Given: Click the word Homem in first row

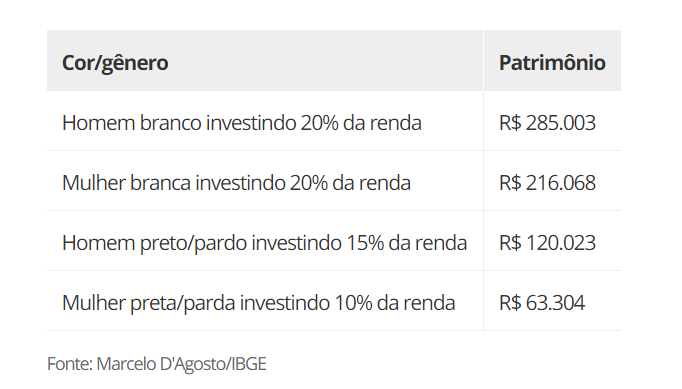Looking at the screenshot, I should coord(99,123).
